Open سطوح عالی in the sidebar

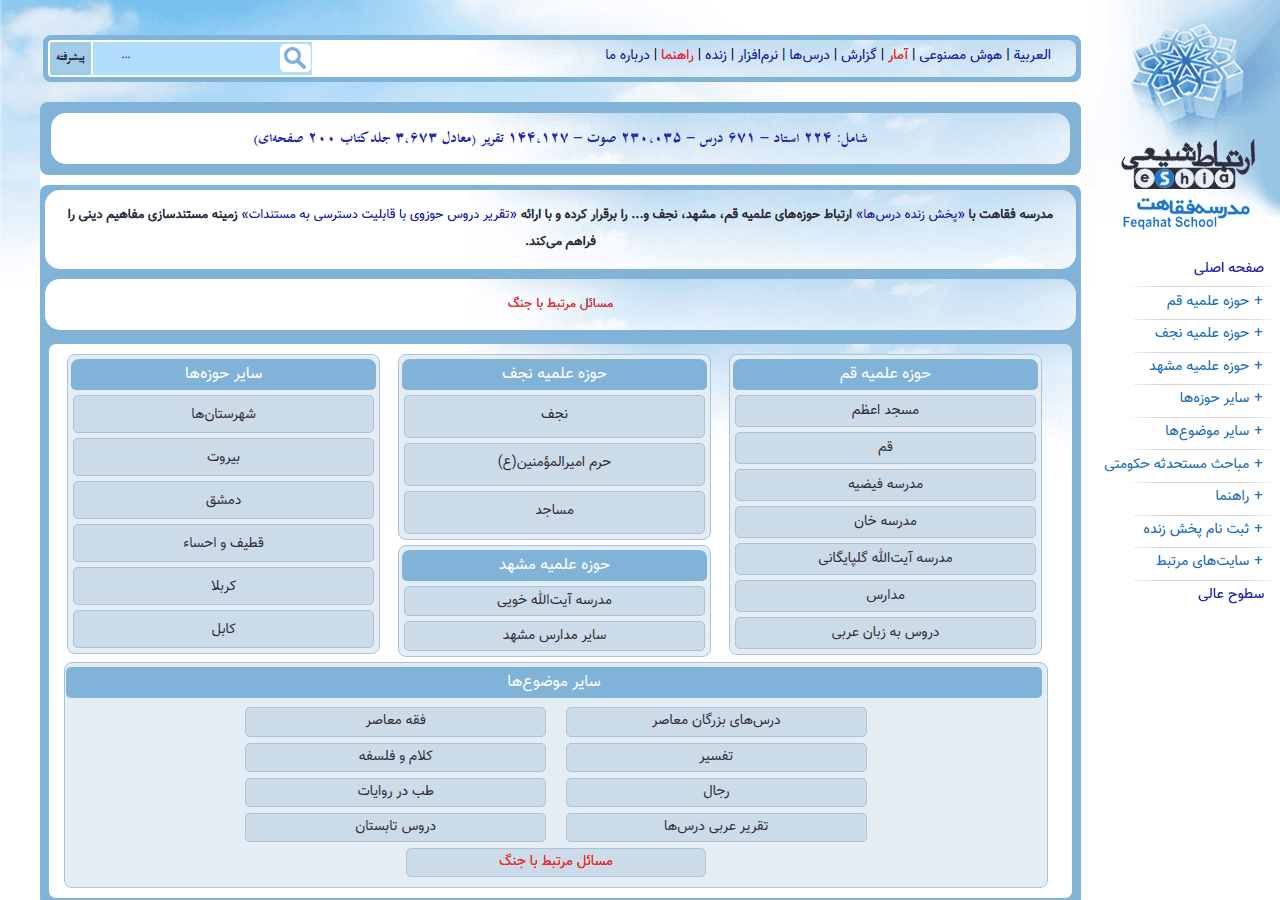point(1231,595)
